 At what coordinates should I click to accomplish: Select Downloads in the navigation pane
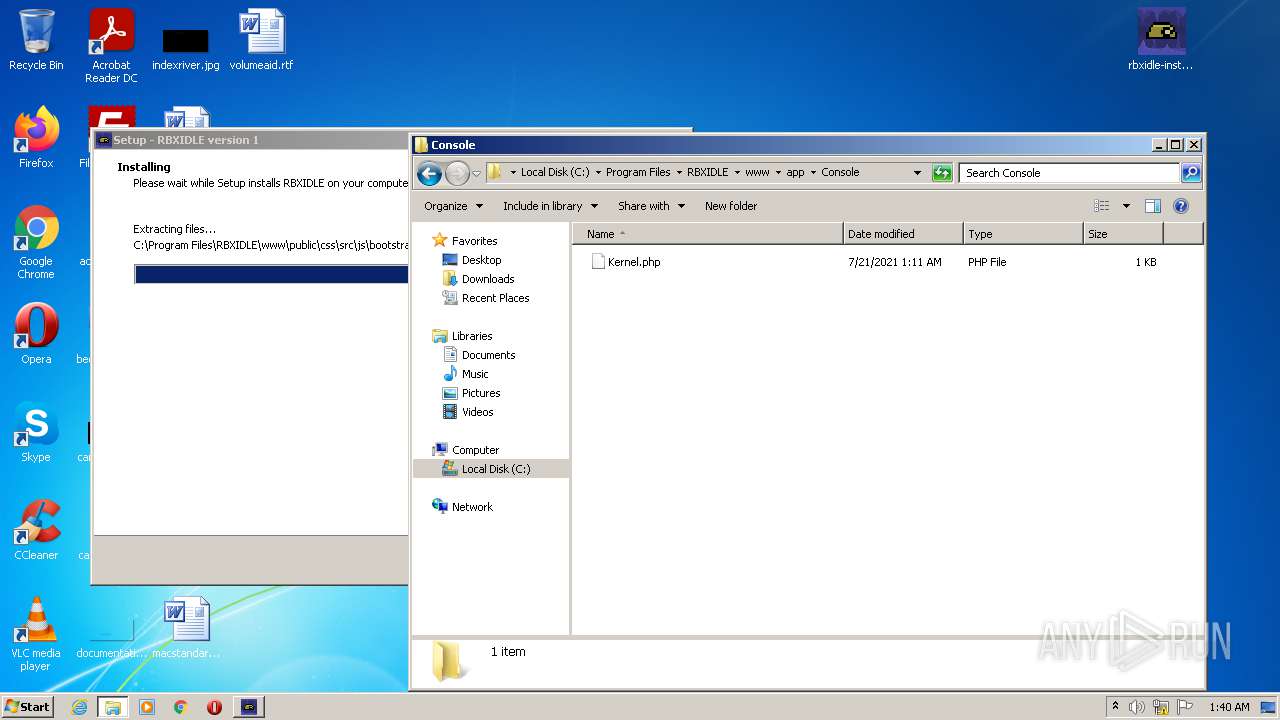(488, 279)
